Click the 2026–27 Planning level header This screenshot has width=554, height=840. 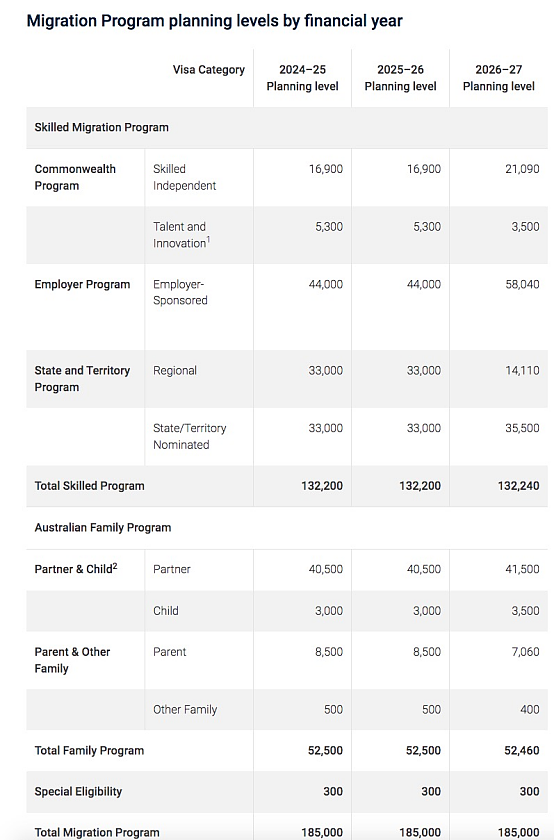(x=498, y=78)
